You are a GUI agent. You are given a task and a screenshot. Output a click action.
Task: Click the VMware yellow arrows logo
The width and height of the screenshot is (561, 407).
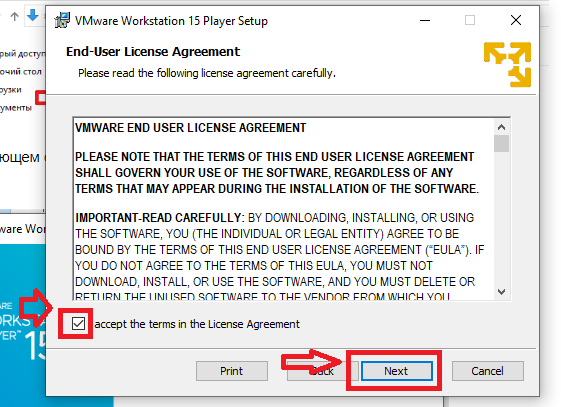[x=507, y=64]
